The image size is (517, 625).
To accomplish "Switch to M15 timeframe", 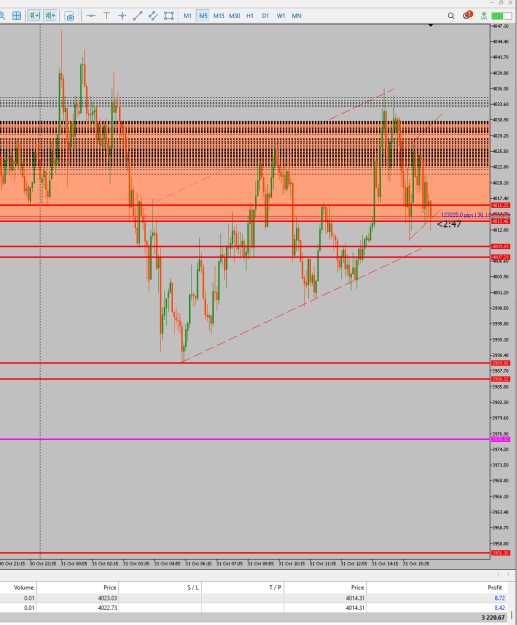I will point(218,16).
